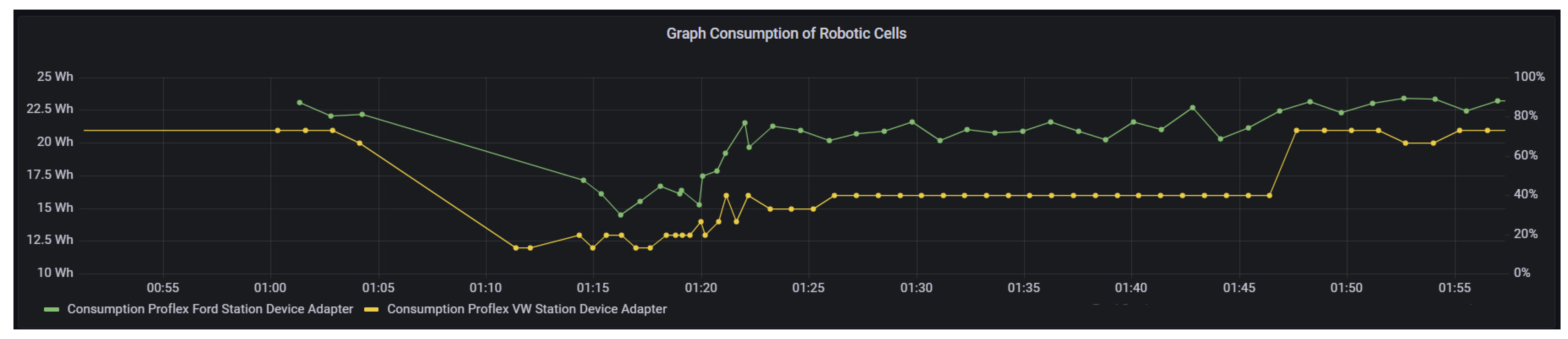Click the first green data point of the Ford line
Viewport: 1568px width, 339px height.
pos(299,103)
